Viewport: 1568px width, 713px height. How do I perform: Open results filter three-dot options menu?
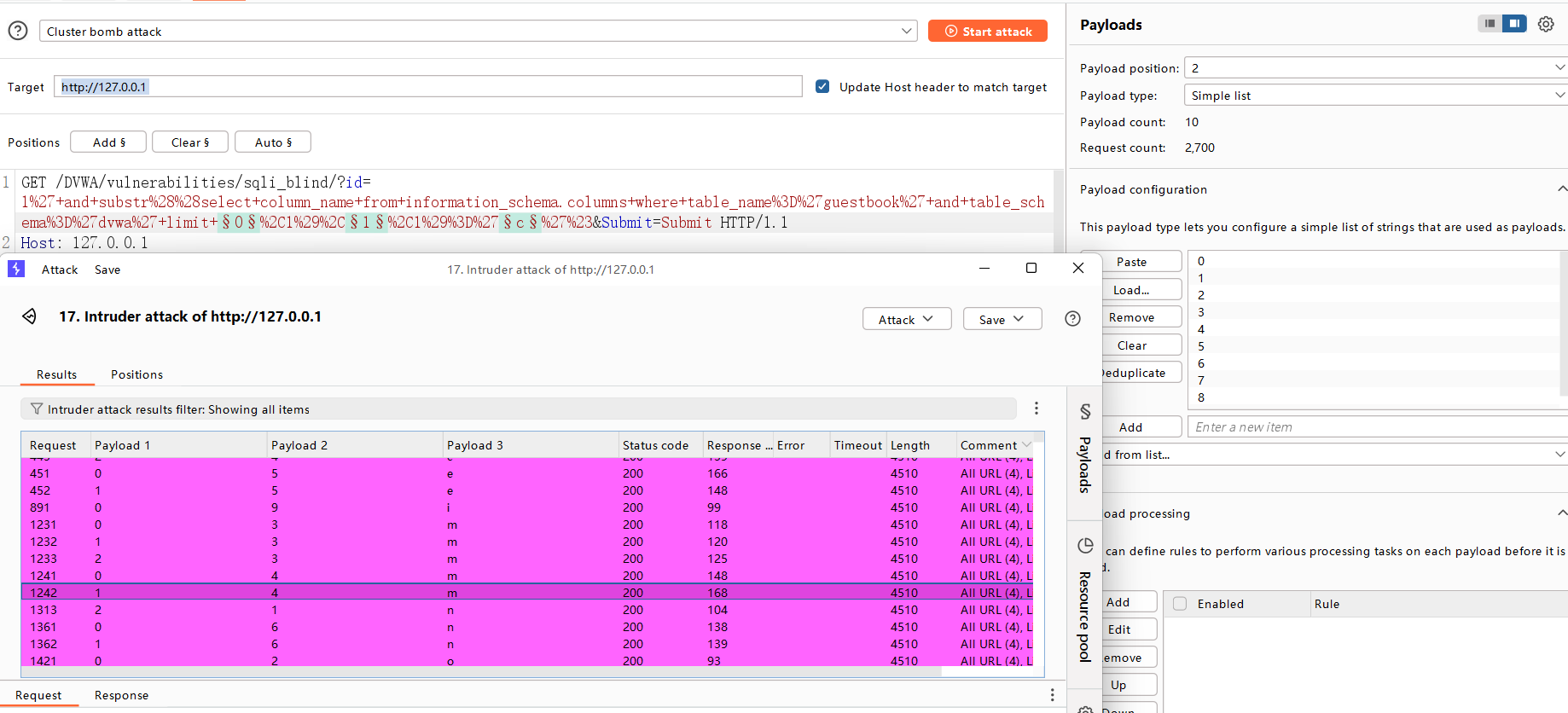(x=1037, y=409)
